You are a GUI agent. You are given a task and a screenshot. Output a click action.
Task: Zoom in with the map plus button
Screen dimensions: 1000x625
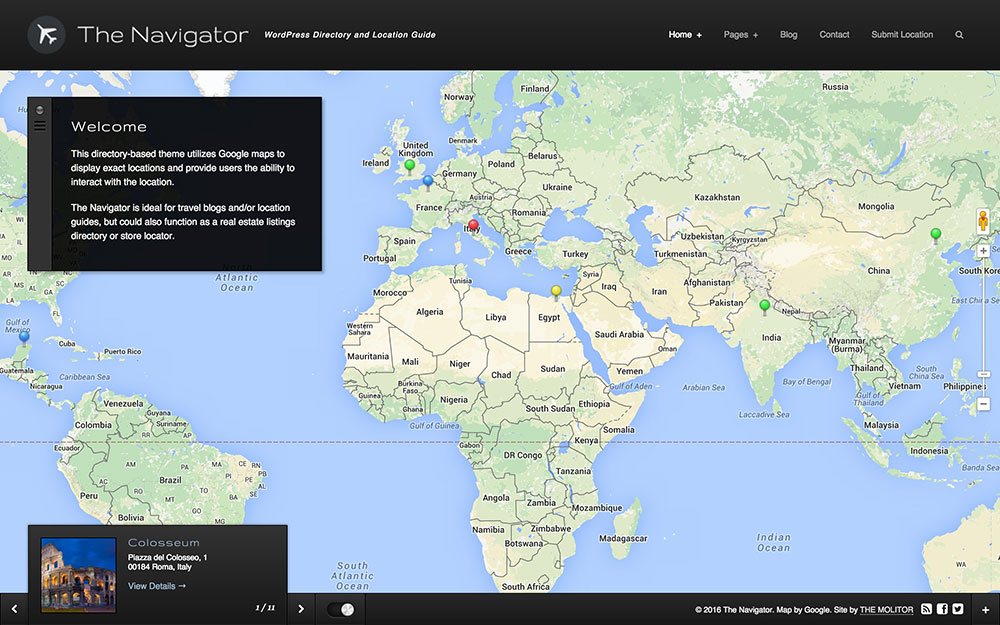983,251
